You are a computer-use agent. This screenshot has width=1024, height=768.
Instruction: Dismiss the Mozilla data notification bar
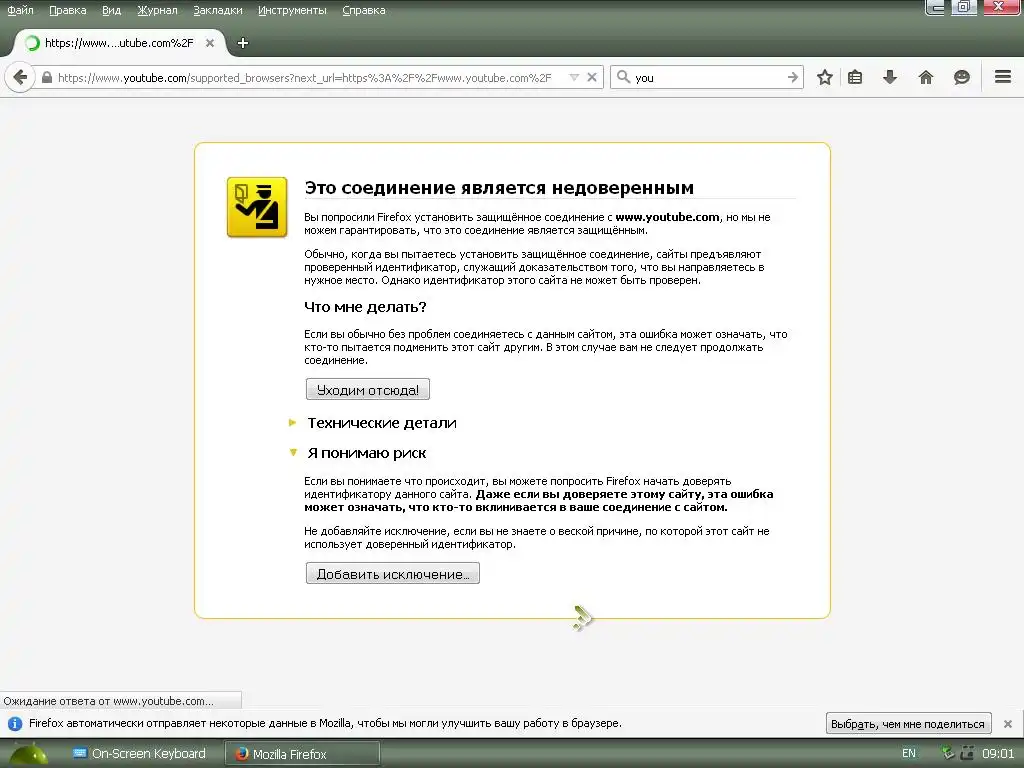1008,724
